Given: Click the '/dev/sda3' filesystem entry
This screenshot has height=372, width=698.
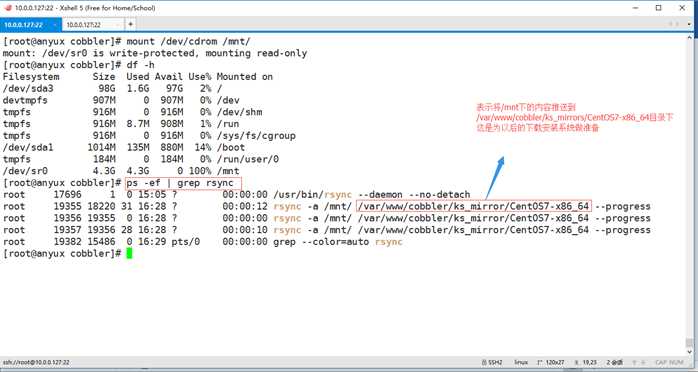Looking at the screenshot, I should (28, 89).
